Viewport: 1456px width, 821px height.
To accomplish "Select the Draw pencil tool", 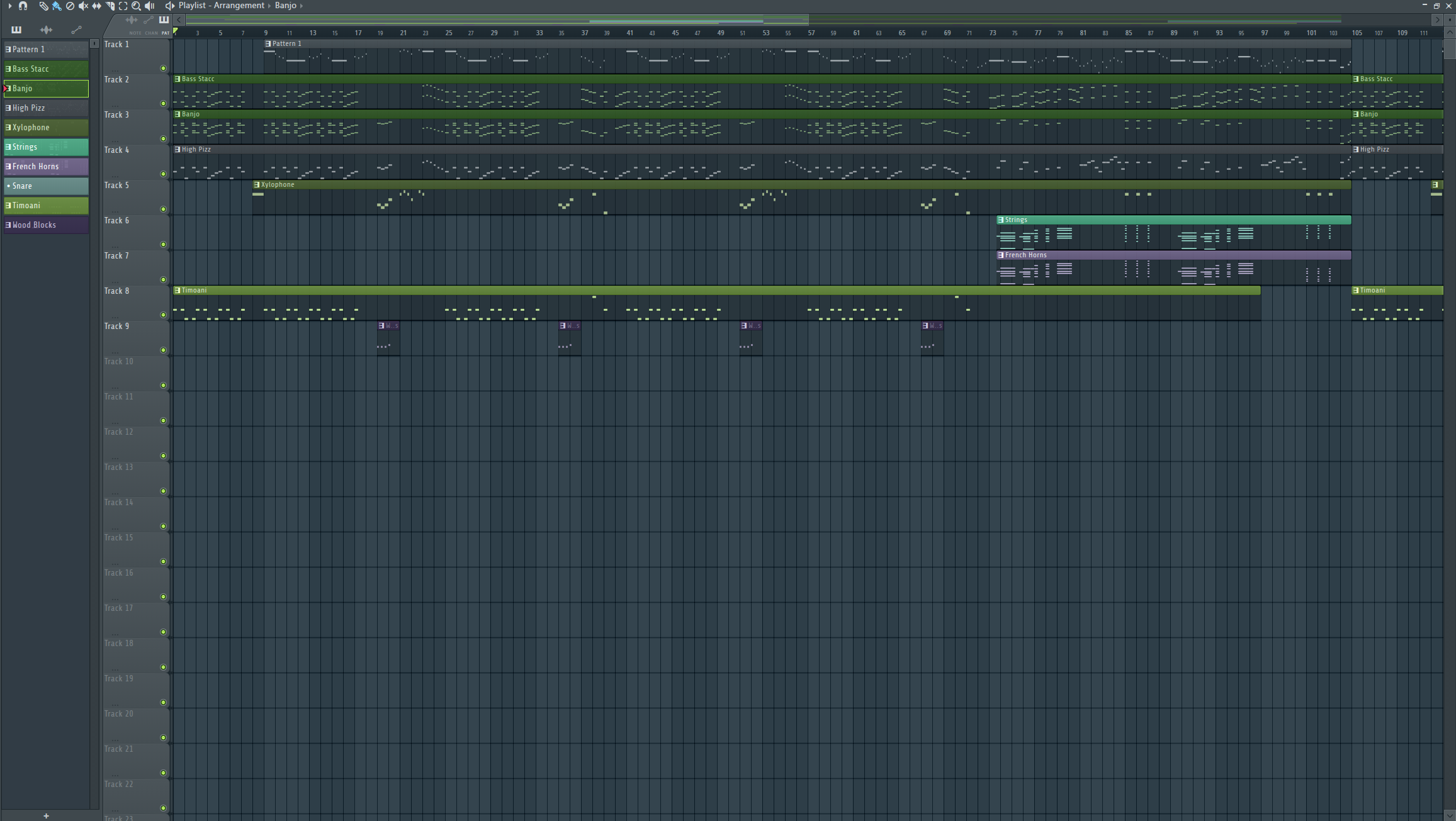I will (43, 6).
